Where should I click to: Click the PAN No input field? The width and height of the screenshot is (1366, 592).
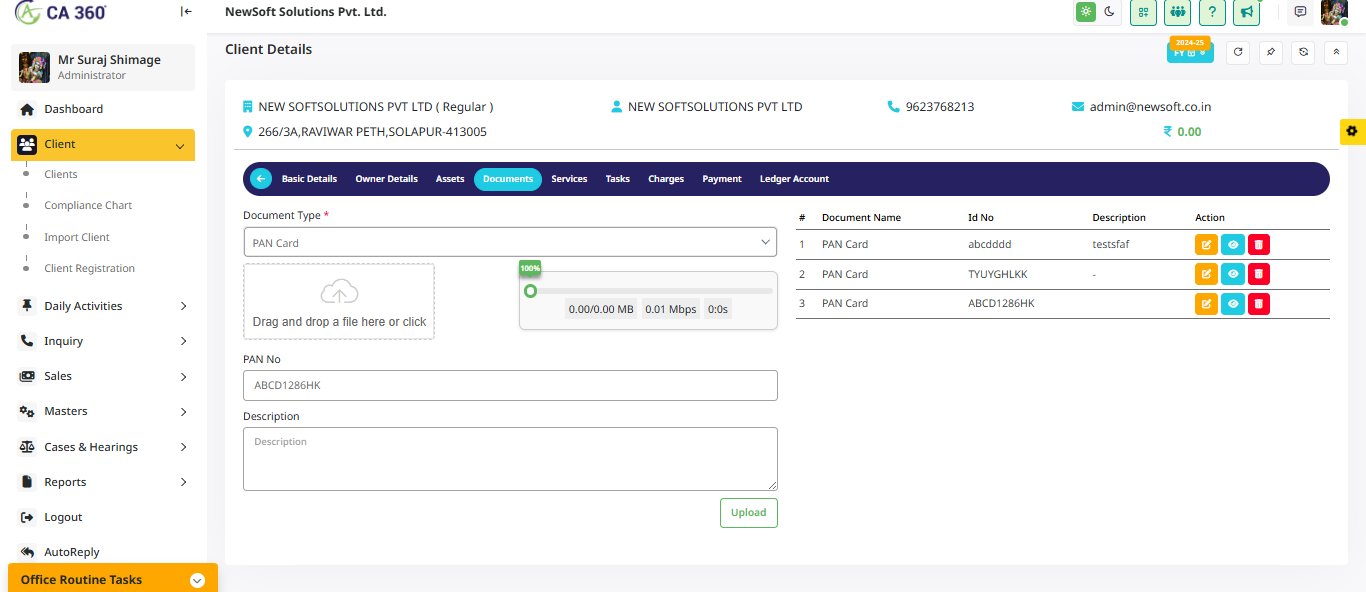point(510,385)
